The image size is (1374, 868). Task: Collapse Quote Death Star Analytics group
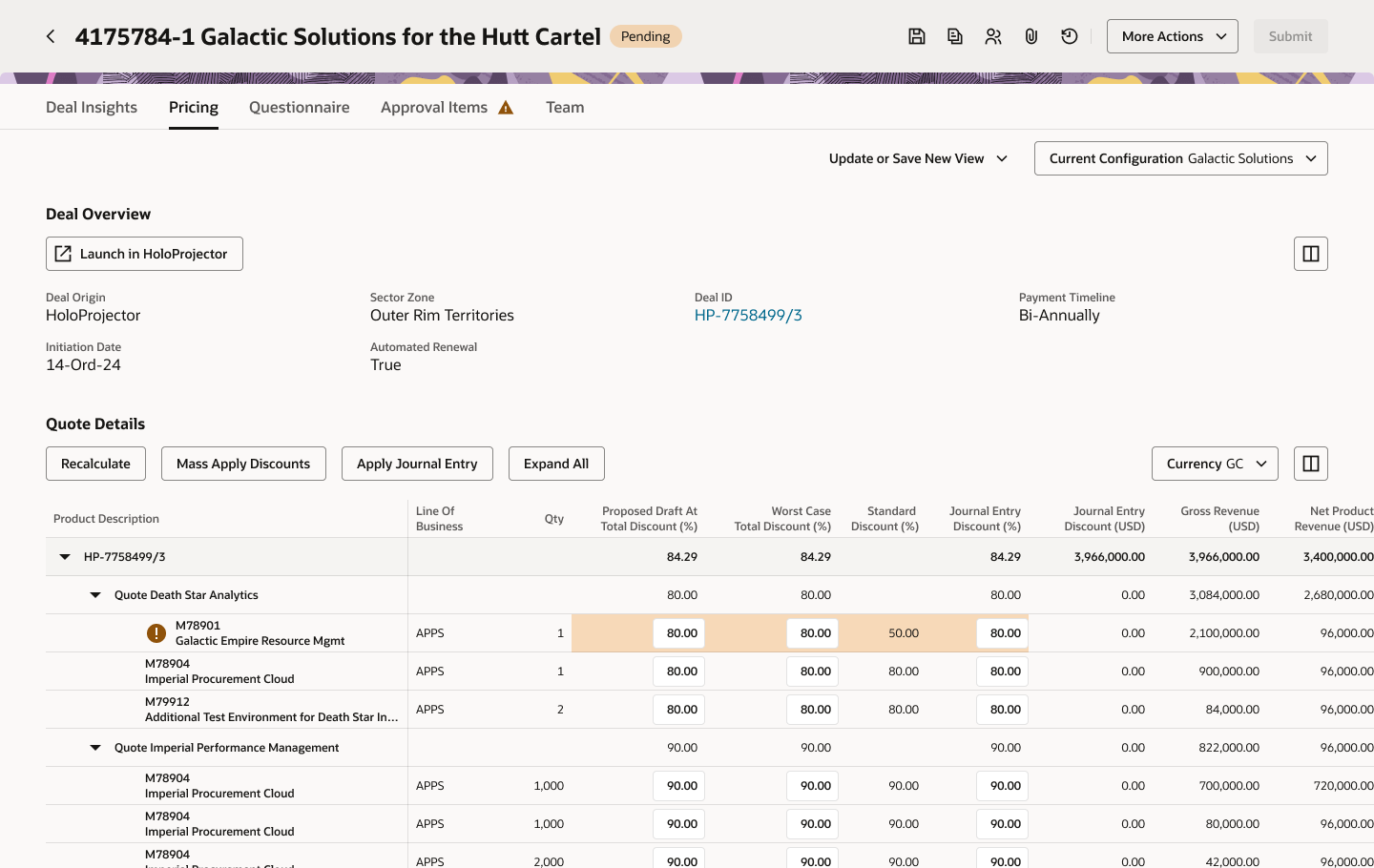point(95,595)
